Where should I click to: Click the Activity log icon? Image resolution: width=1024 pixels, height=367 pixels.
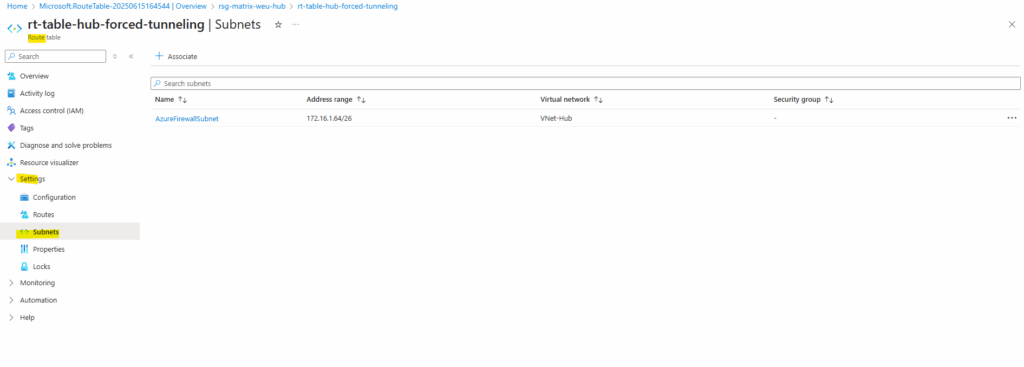click(11, 93)
